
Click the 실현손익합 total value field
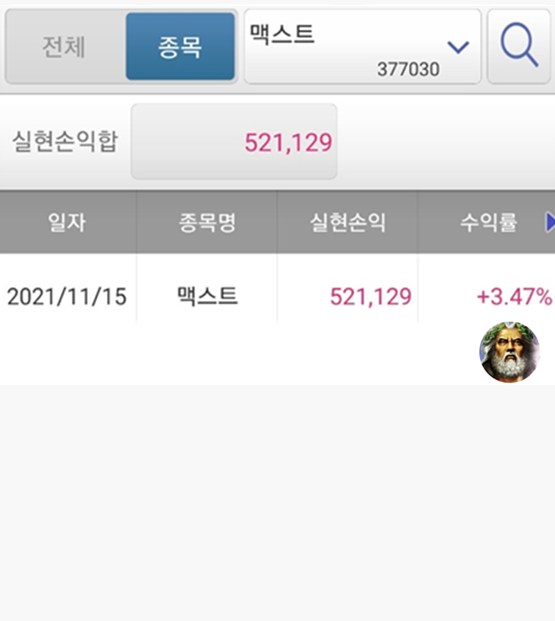pos(234,142)
